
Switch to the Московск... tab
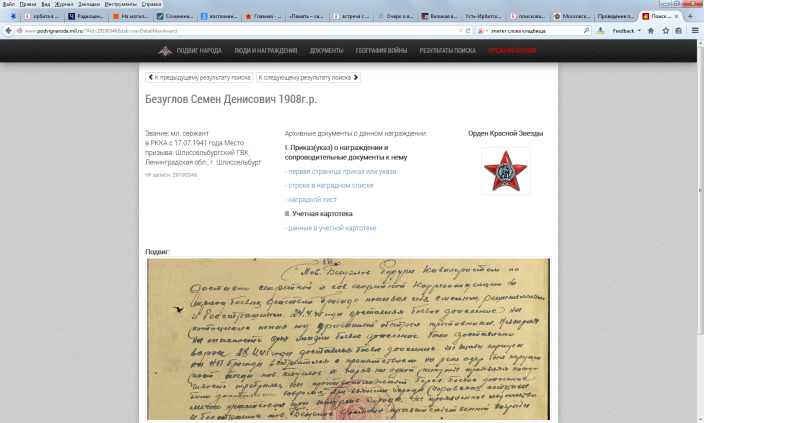[571, 16]
